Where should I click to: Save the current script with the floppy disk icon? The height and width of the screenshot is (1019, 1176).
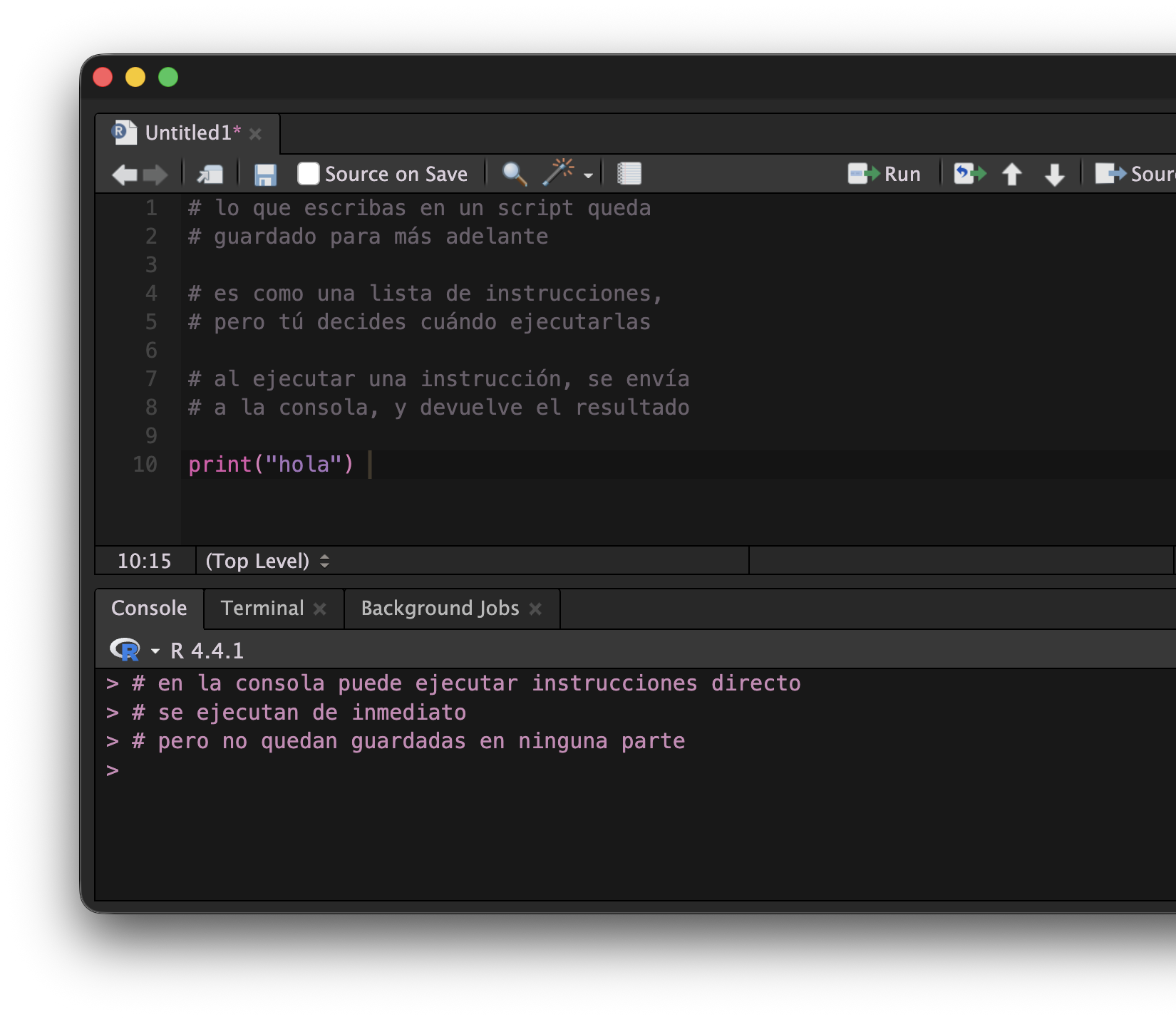point(265,175)
